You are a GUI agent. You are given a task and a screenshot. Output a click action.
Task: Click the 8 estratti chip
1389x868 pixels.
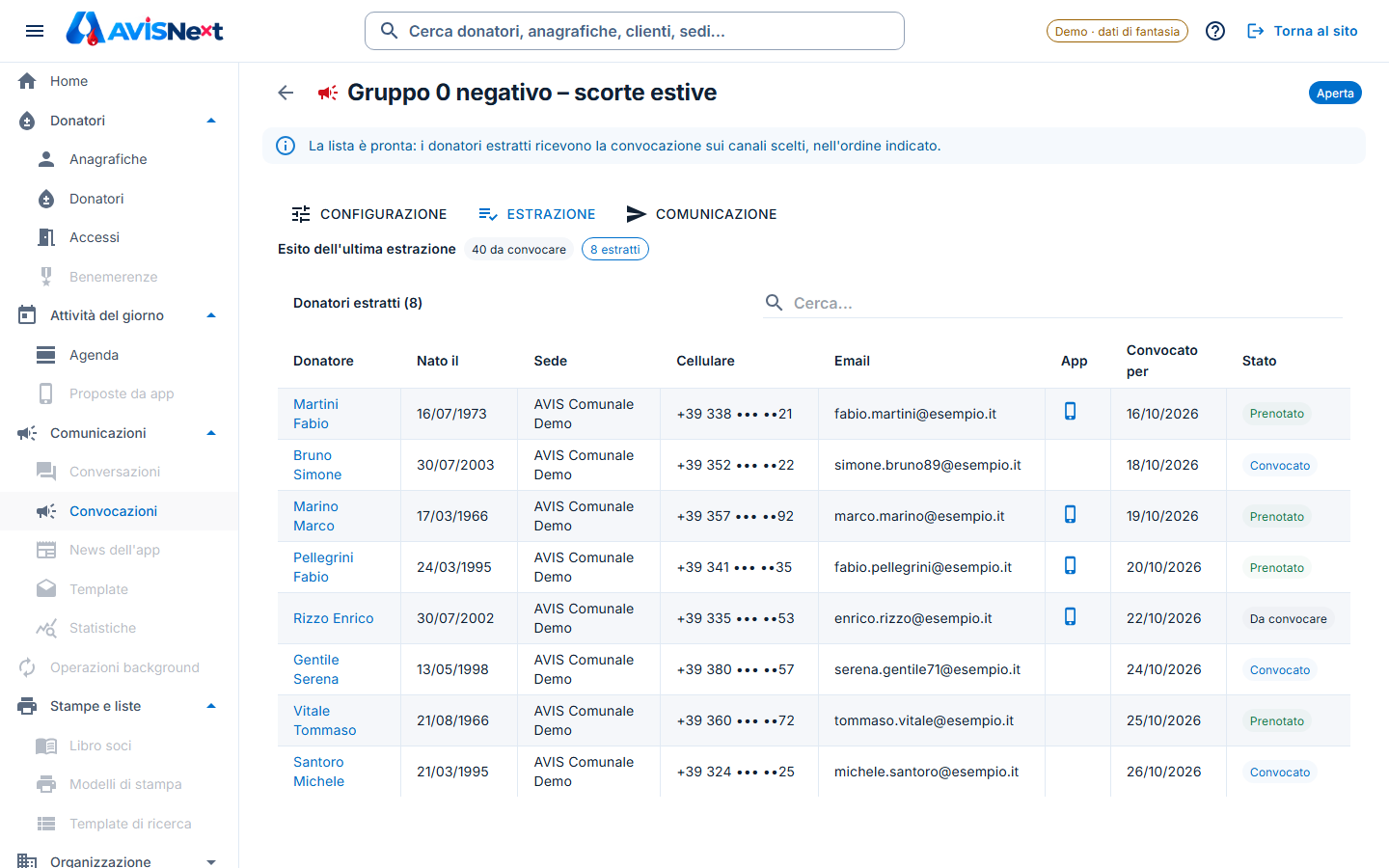tap(615, 249)
